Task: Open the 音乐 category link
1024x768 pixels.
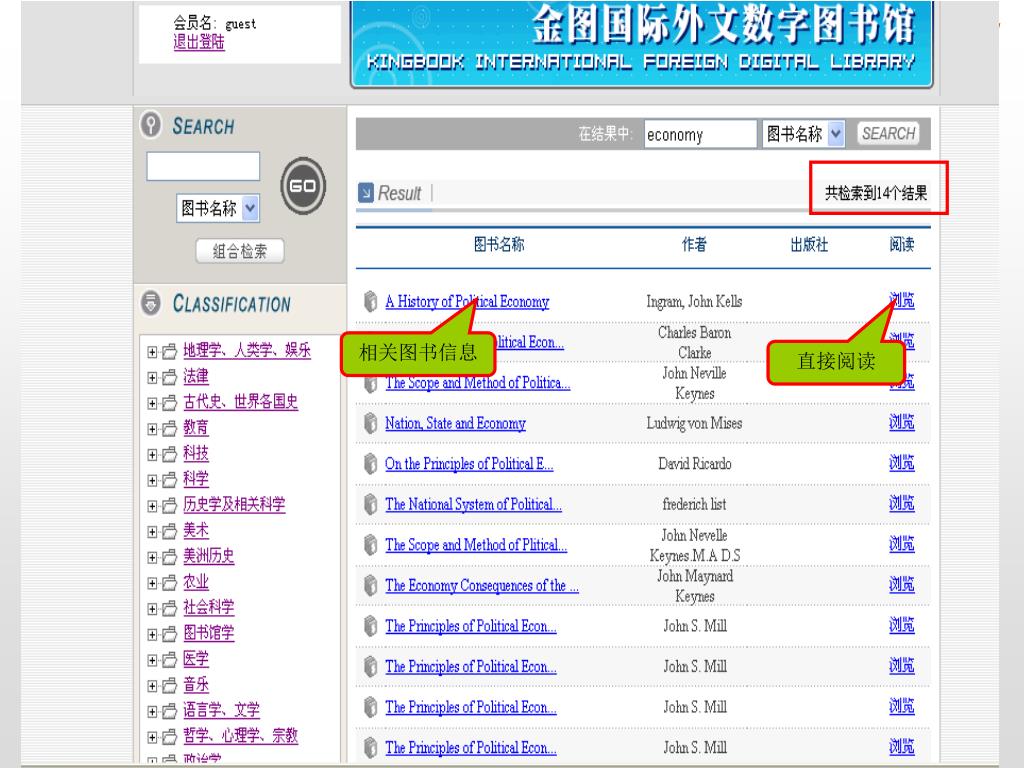Action: (x=196, y=684)
